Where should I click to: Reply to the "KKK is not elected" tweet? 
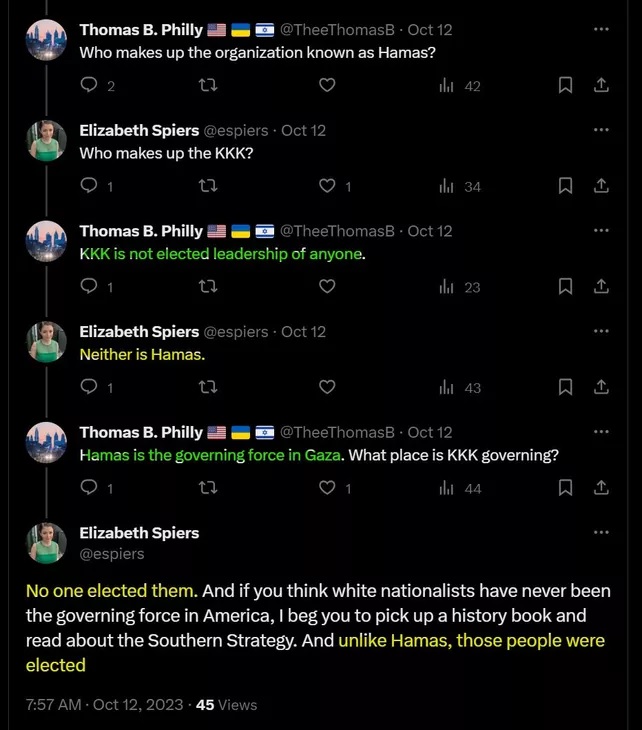(x=89, y=287)
